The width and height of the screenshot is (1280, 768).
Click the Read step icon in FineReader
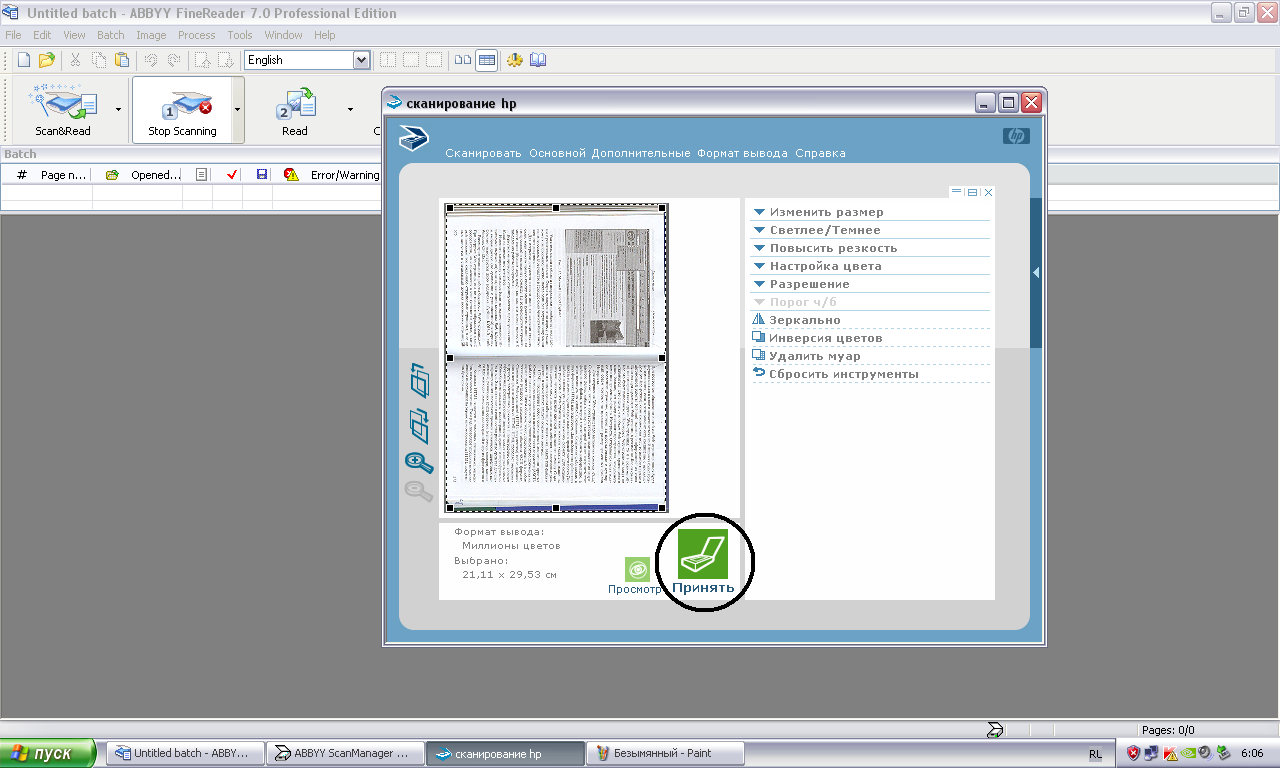click(295, 104)
